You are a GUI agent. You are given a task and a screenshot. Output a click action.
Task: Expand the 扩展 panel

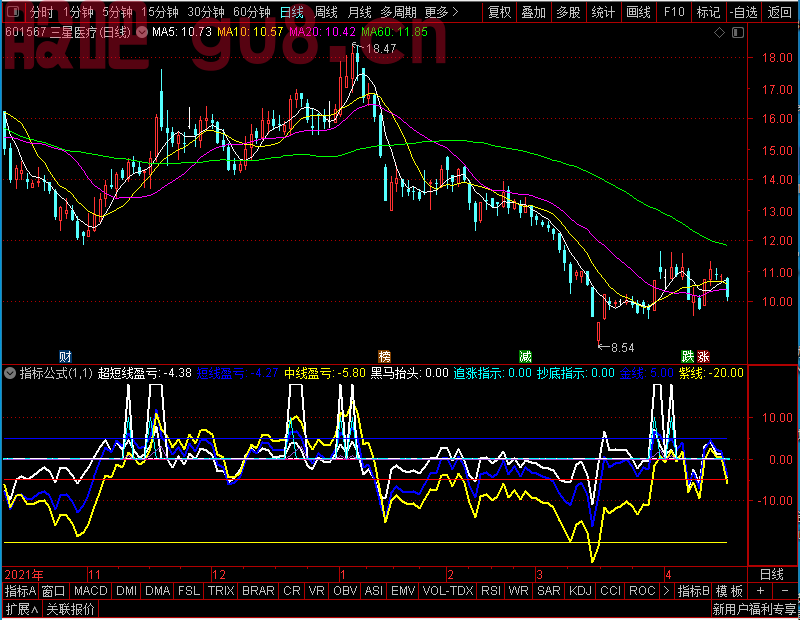(22, 609)
